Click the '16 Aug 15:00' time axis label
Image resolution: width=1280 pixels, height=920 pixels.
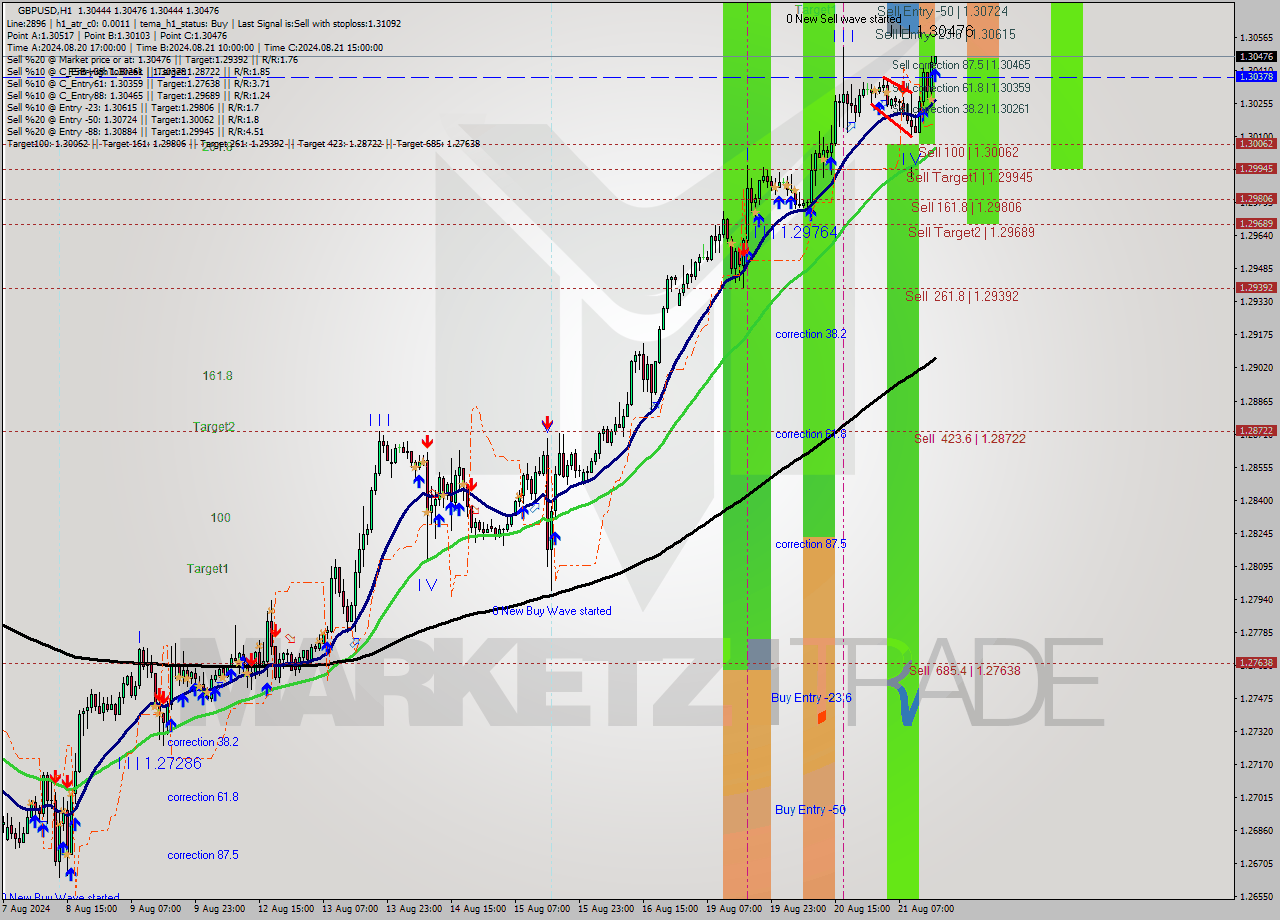(670, 909)
